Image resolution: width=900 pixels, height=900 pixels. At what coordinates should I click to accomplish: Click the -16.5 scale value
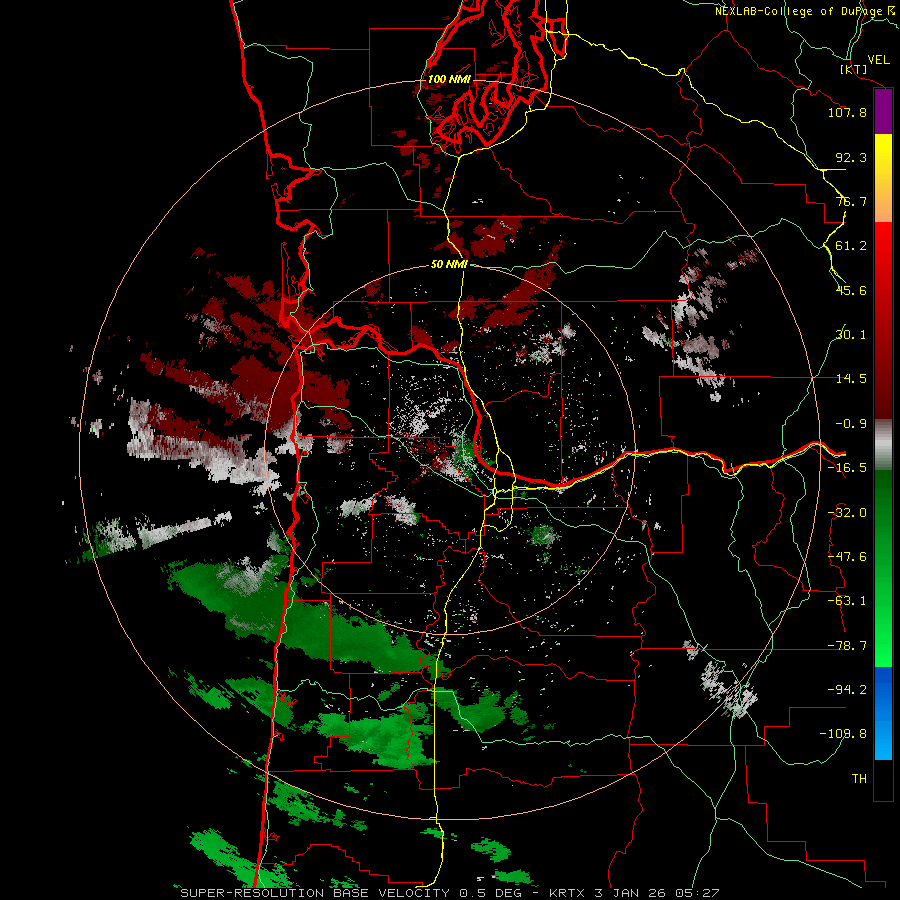point(847,468)
